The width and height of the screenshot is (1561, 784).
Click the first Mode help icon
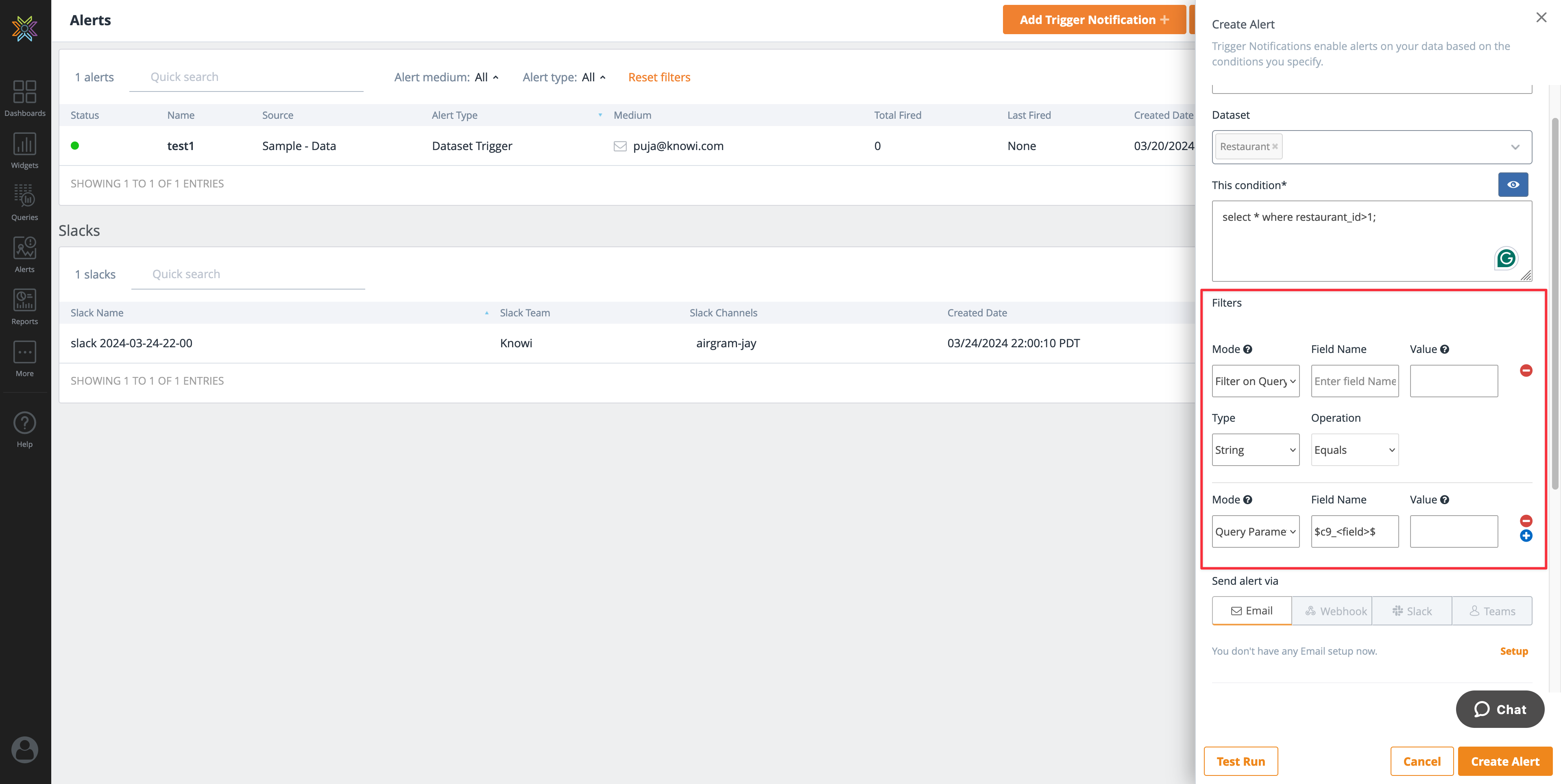point(1248,349)
